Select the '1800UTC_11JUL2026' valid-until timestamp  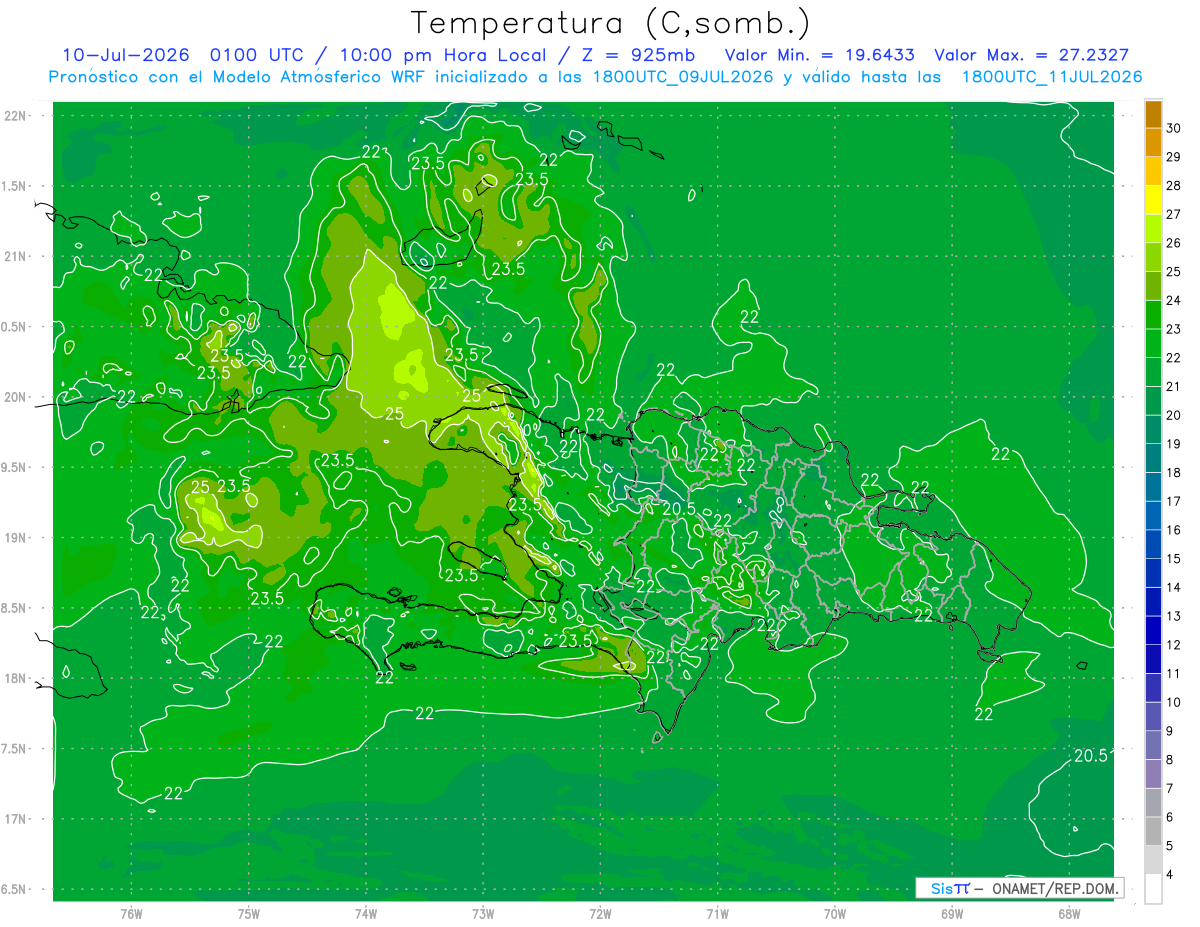point(1052,77)
